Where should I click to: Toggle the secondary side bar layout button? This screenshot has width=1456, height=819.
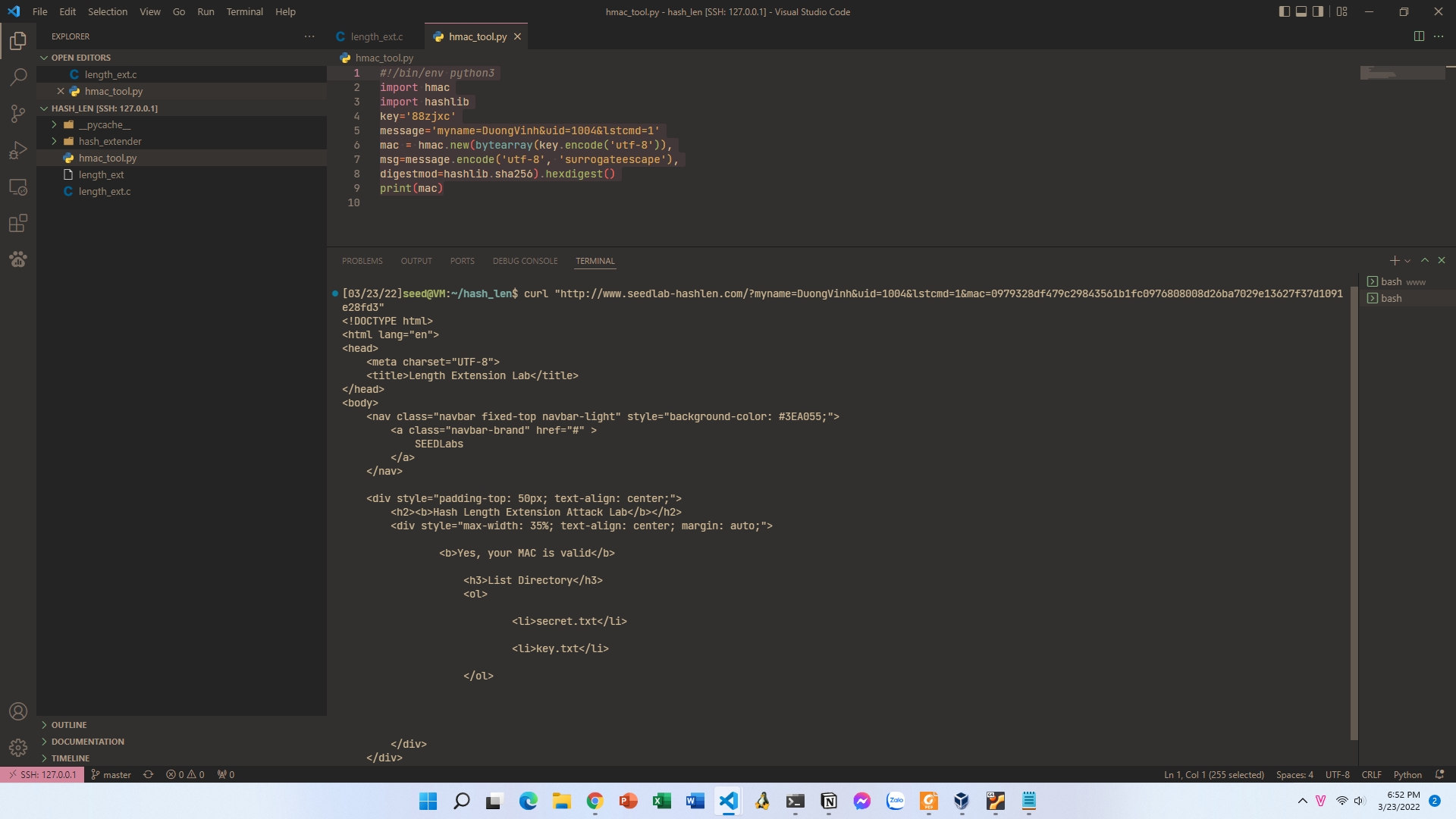click(1318, 11)
